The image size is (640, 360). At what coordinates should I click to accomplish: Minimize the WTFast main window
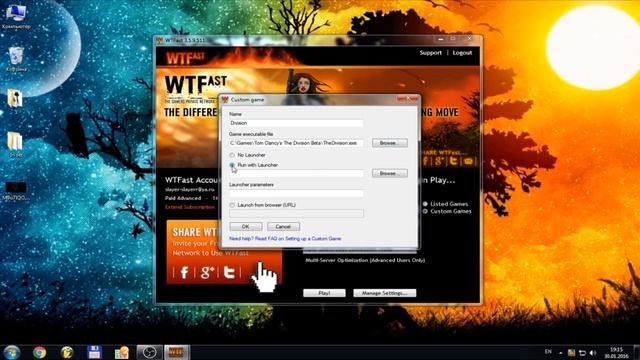pos(440,39)
